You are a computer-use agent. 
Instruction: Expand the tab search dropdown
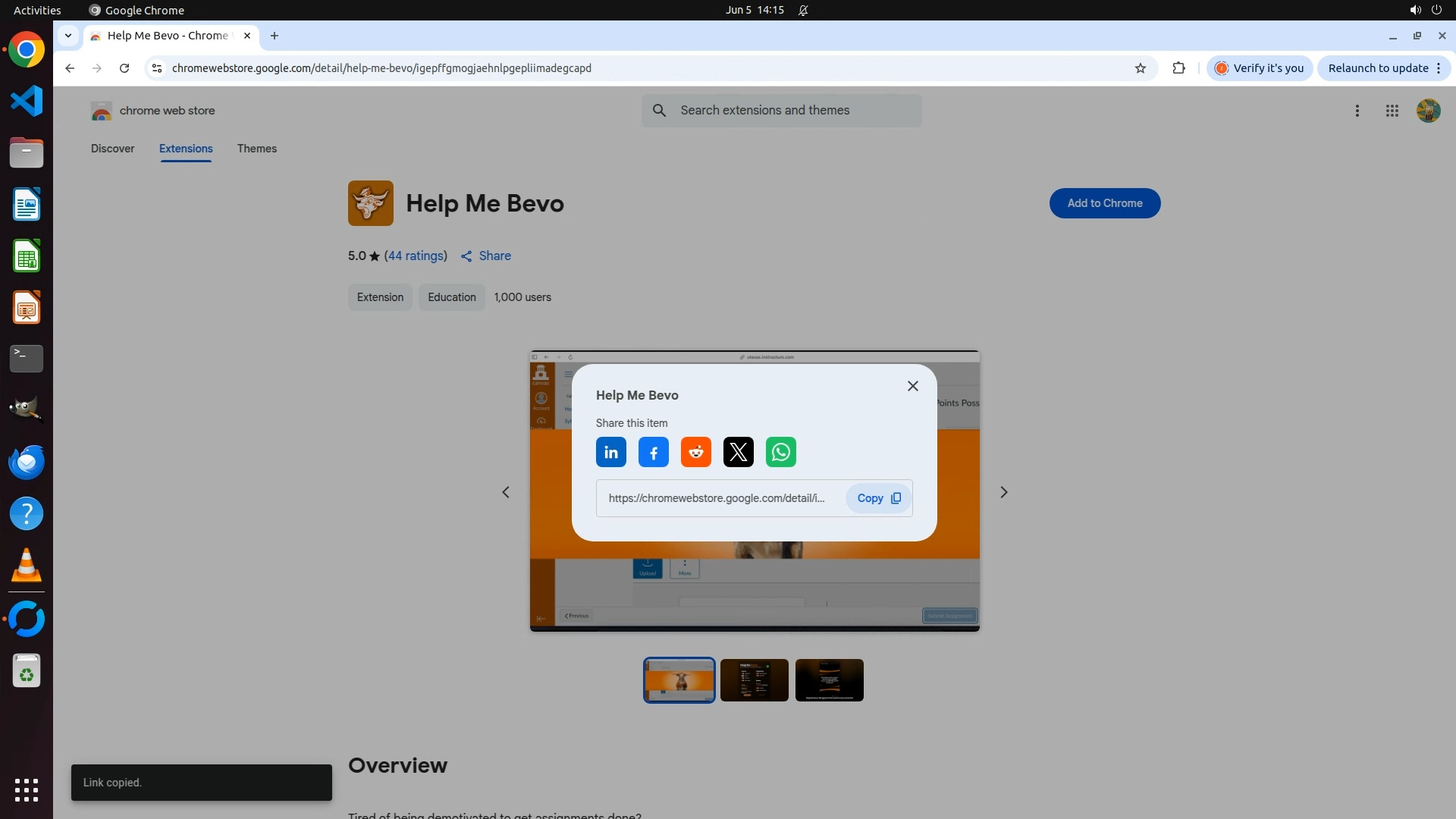pos(68,36)
